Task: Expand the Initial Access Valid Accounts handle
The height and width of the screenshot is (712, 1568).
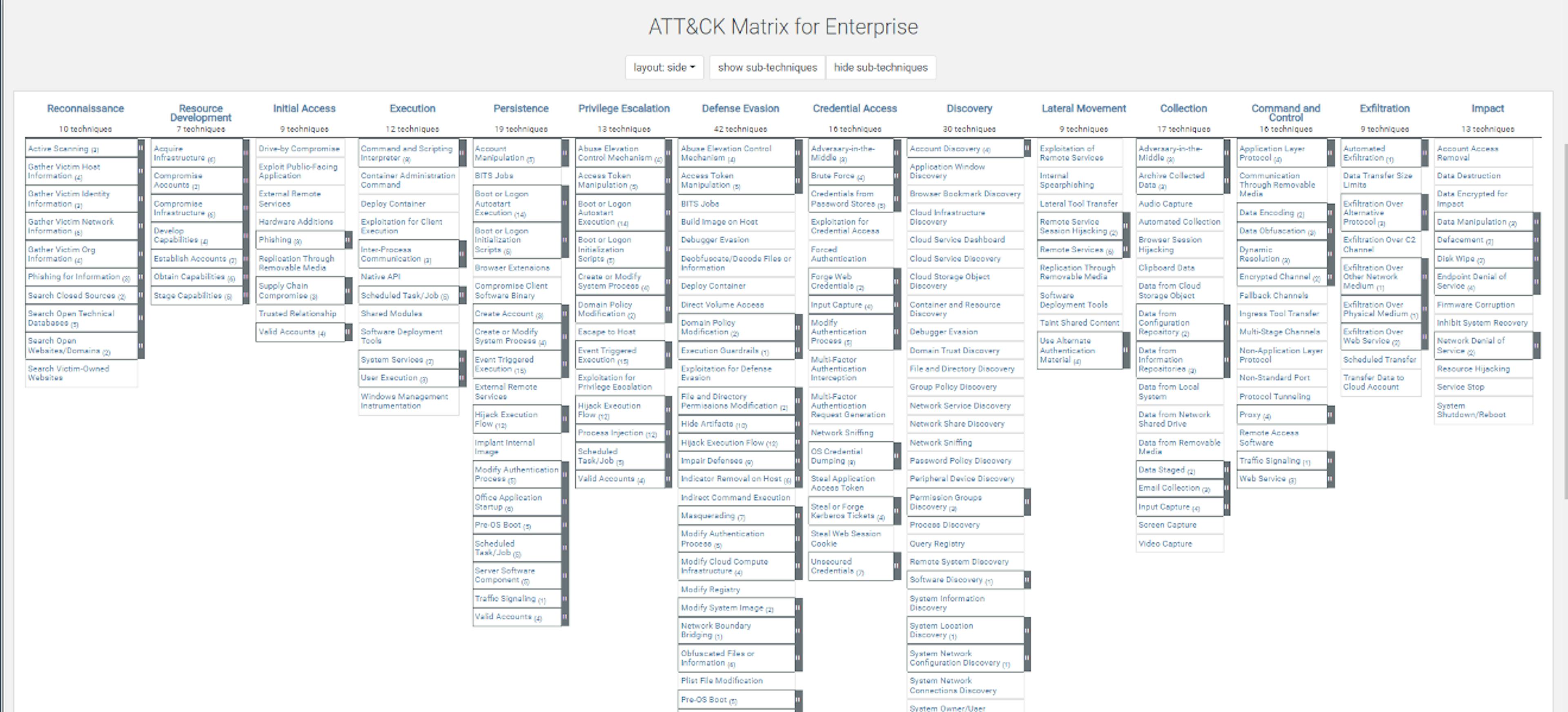Action: tap(348, 332)
